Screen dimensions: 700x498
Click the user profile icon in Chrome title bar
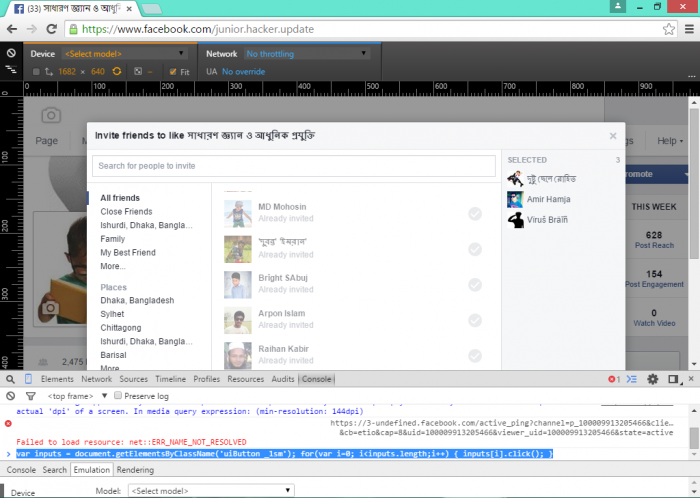pos(618,6)
